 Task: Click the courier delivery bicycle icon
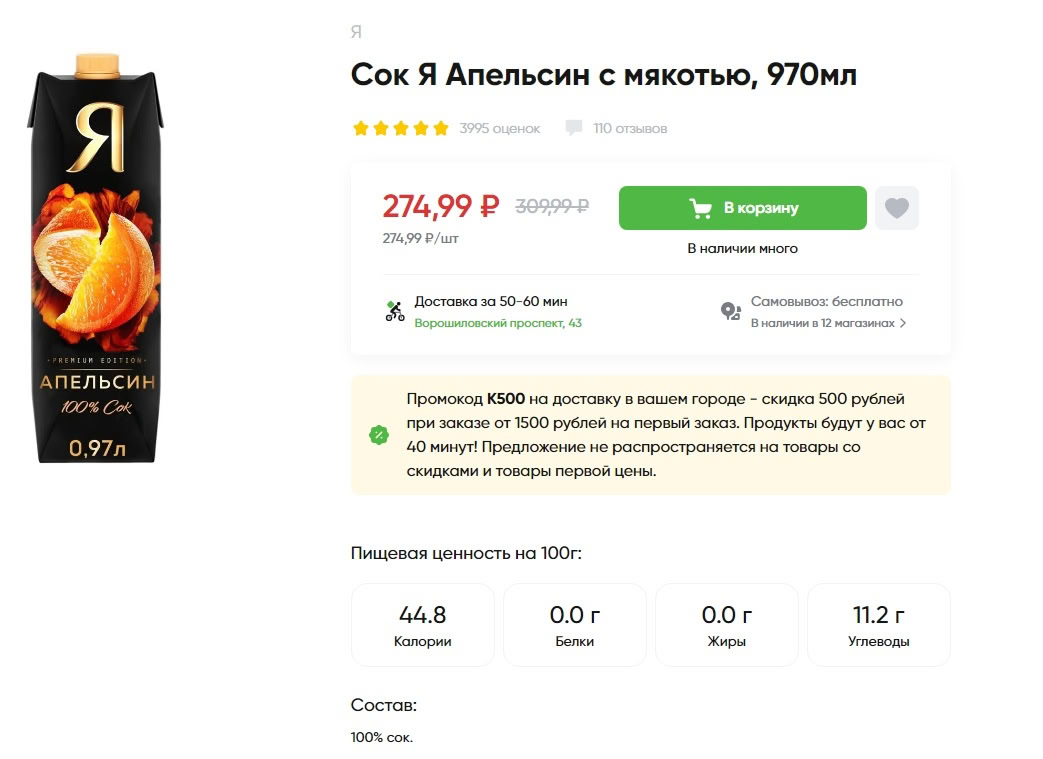(x=395, y=311)
